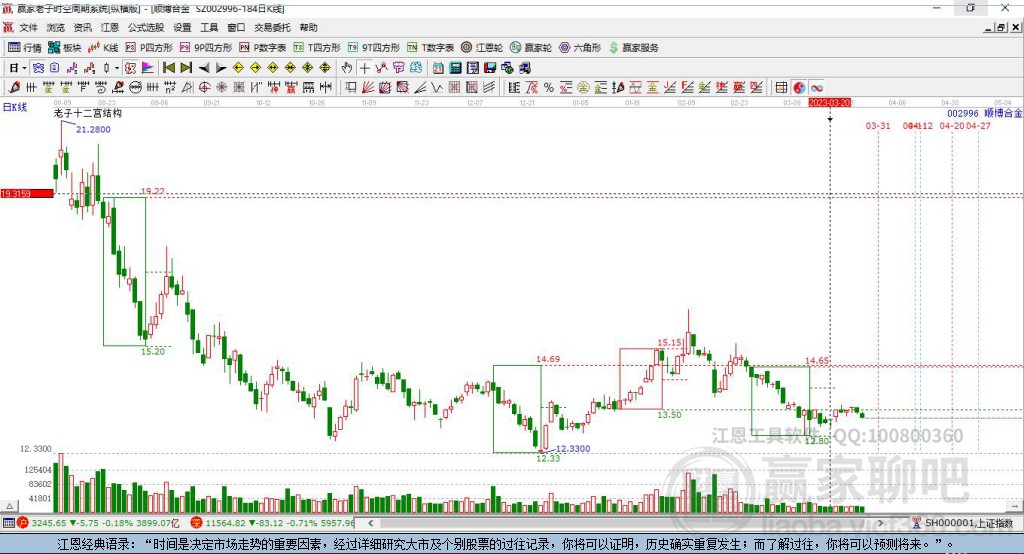
Task: Open the 六角形 hexagon tool
Action: pos(580,48)
